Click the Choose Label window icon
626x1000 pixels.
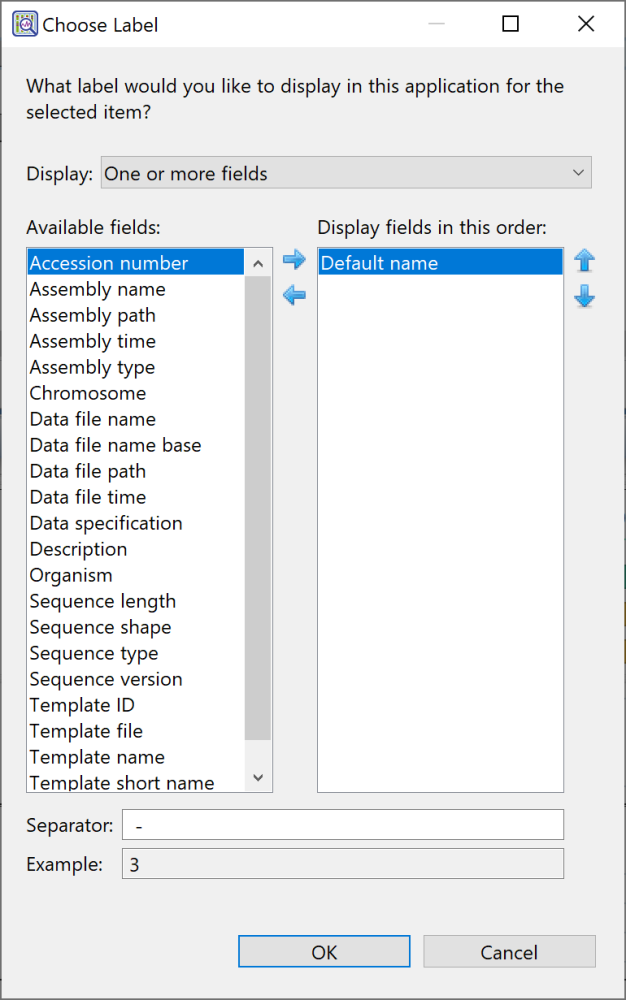tap(24, 24)
